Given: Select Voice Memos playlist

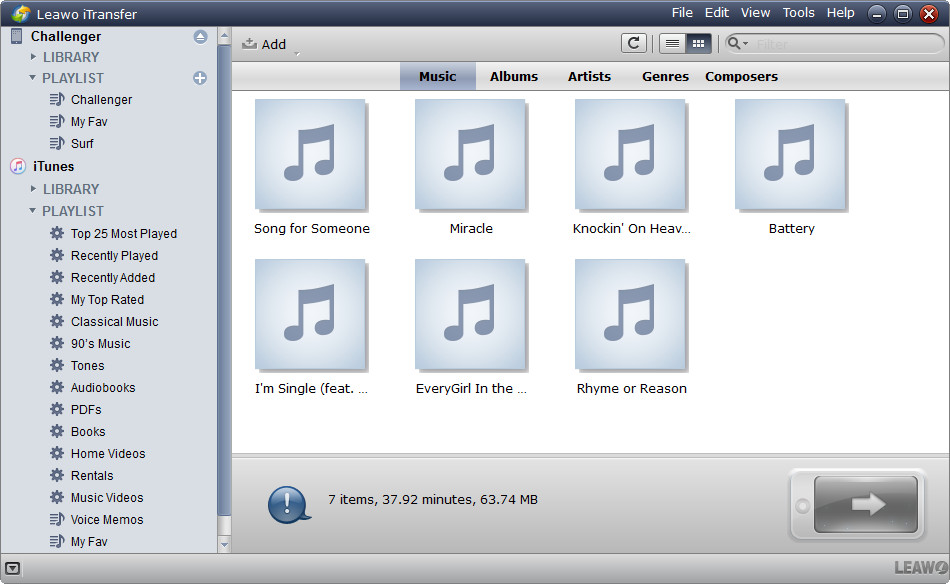Looking at the screenshot, I should (x=107, y=520).
